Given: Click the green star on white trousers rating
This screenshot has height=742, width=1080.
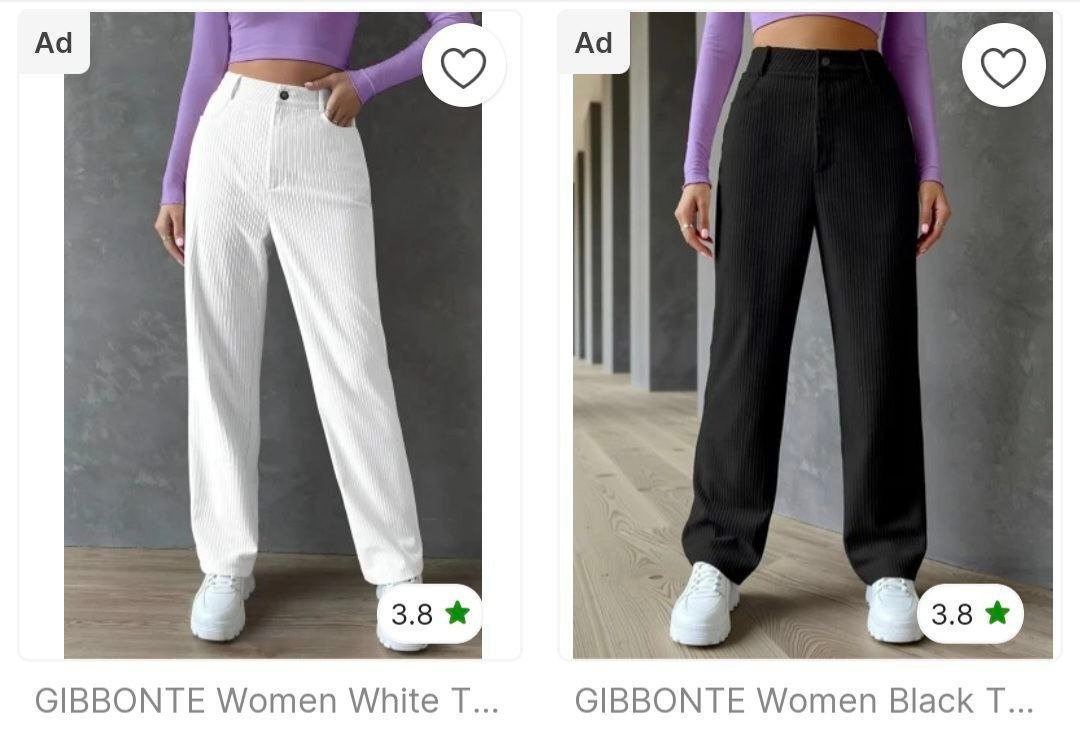Looking at the screenshot, I should pyautogui.click(x=457, y=612).
